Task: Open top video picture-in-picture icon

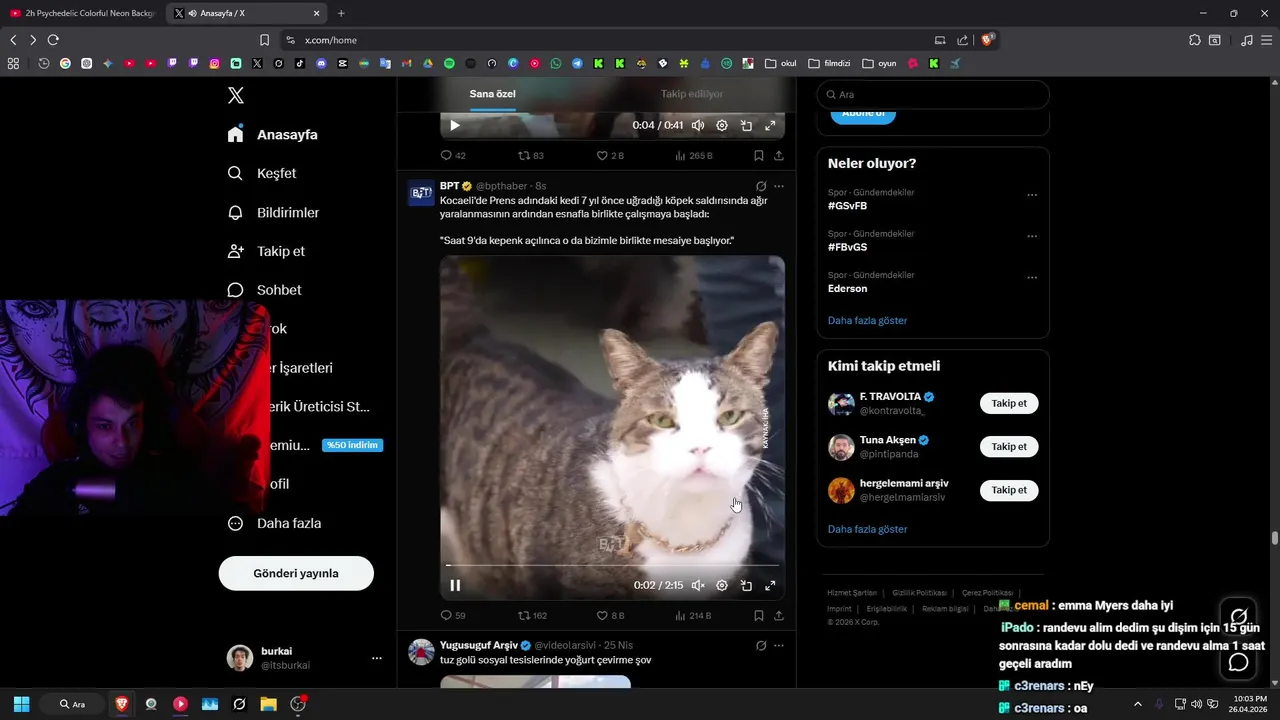Action: 746,125
